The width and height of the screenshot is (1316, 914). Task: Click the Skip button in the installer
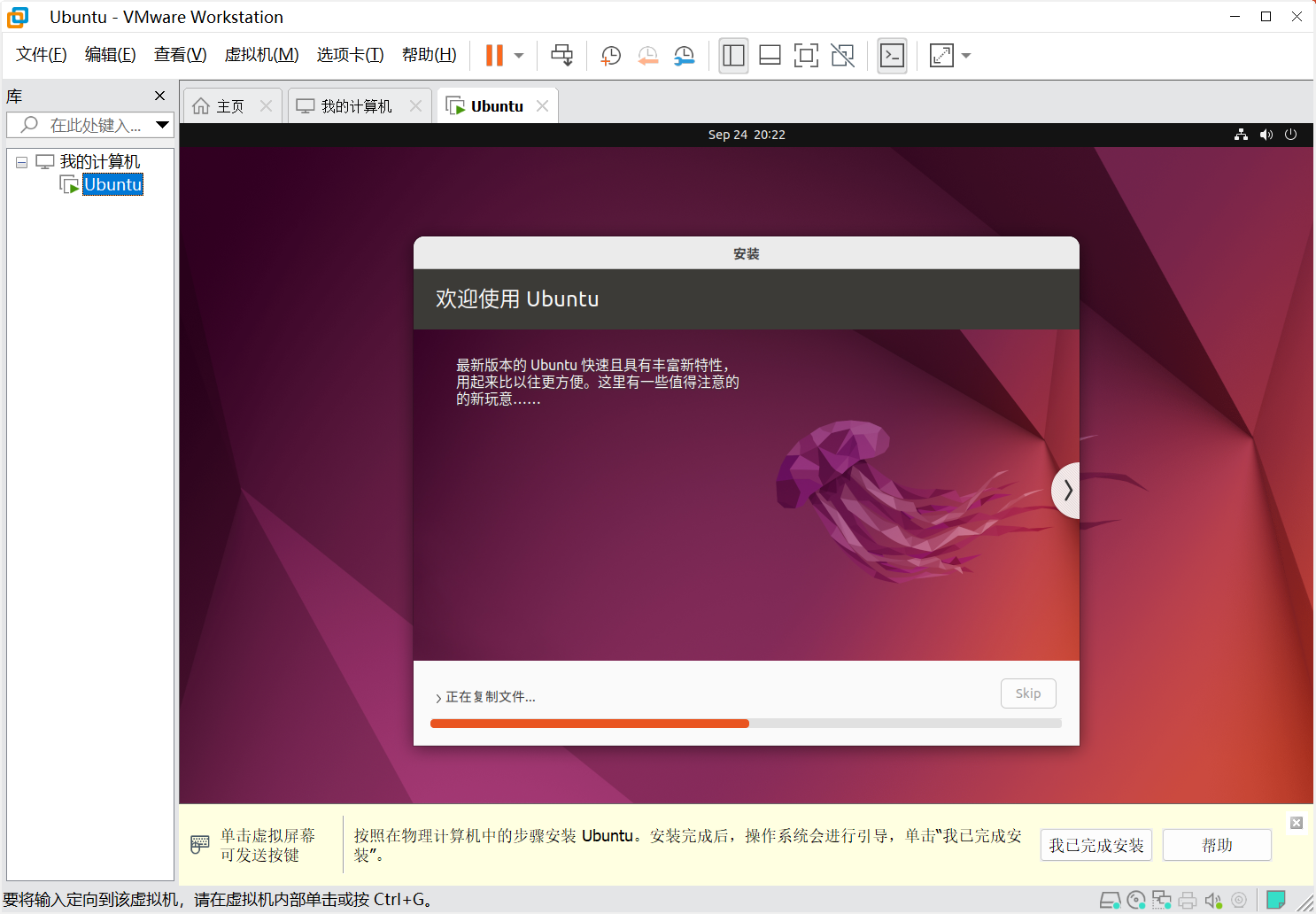1028,693
